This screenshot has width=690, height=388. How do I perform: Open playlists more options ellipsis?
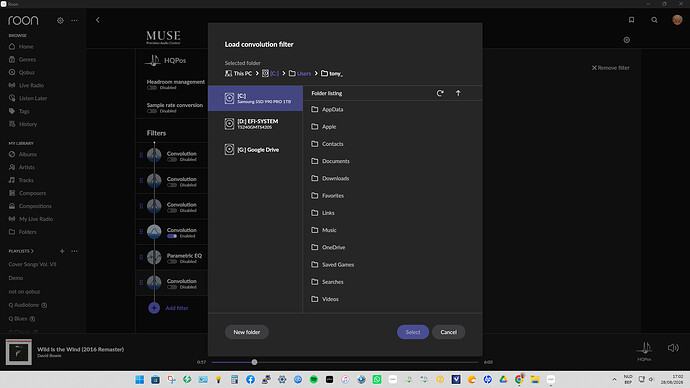point(74,251)
